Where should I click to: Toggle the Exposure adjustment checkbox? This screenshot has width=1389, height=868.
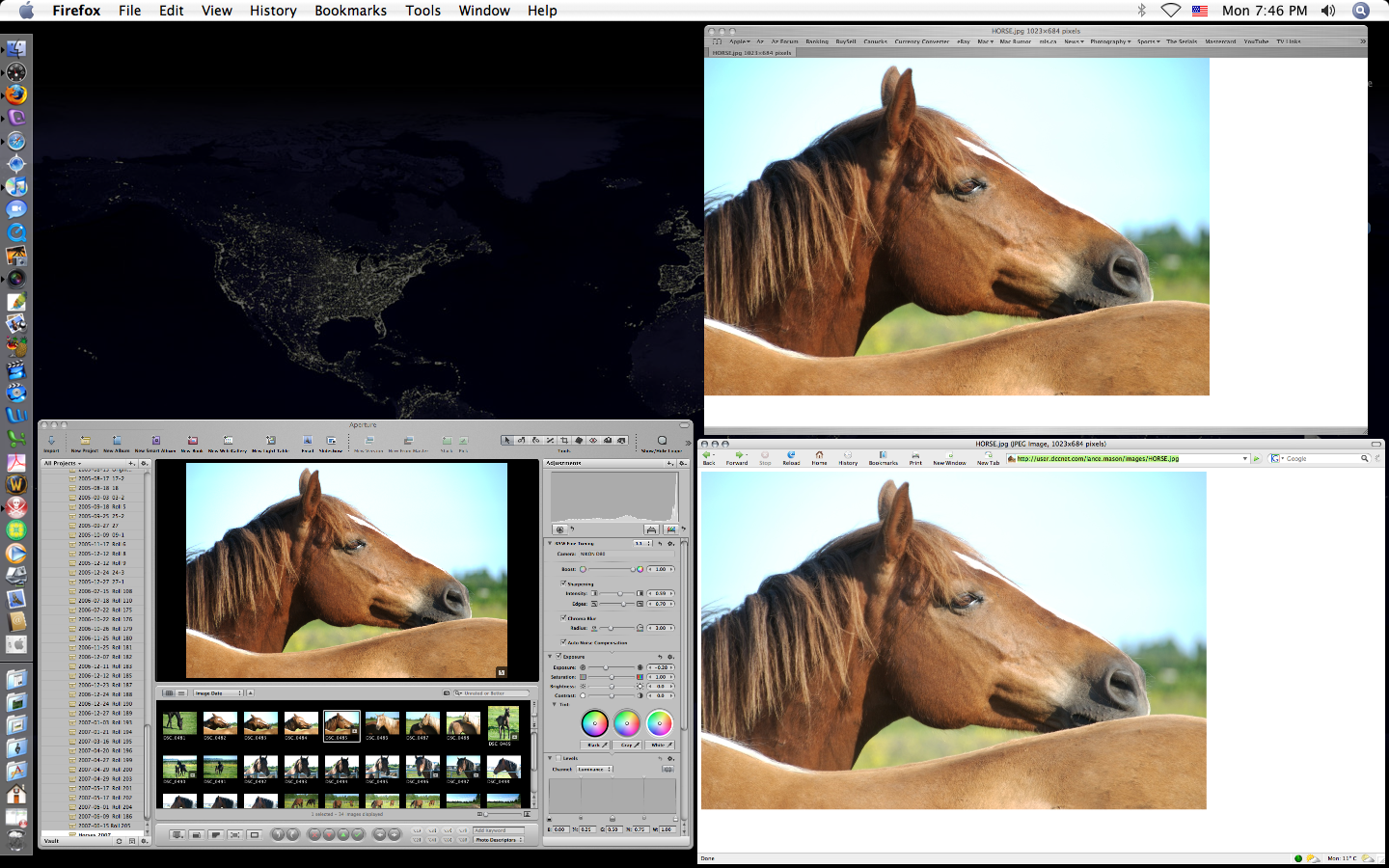coord(558,656)
